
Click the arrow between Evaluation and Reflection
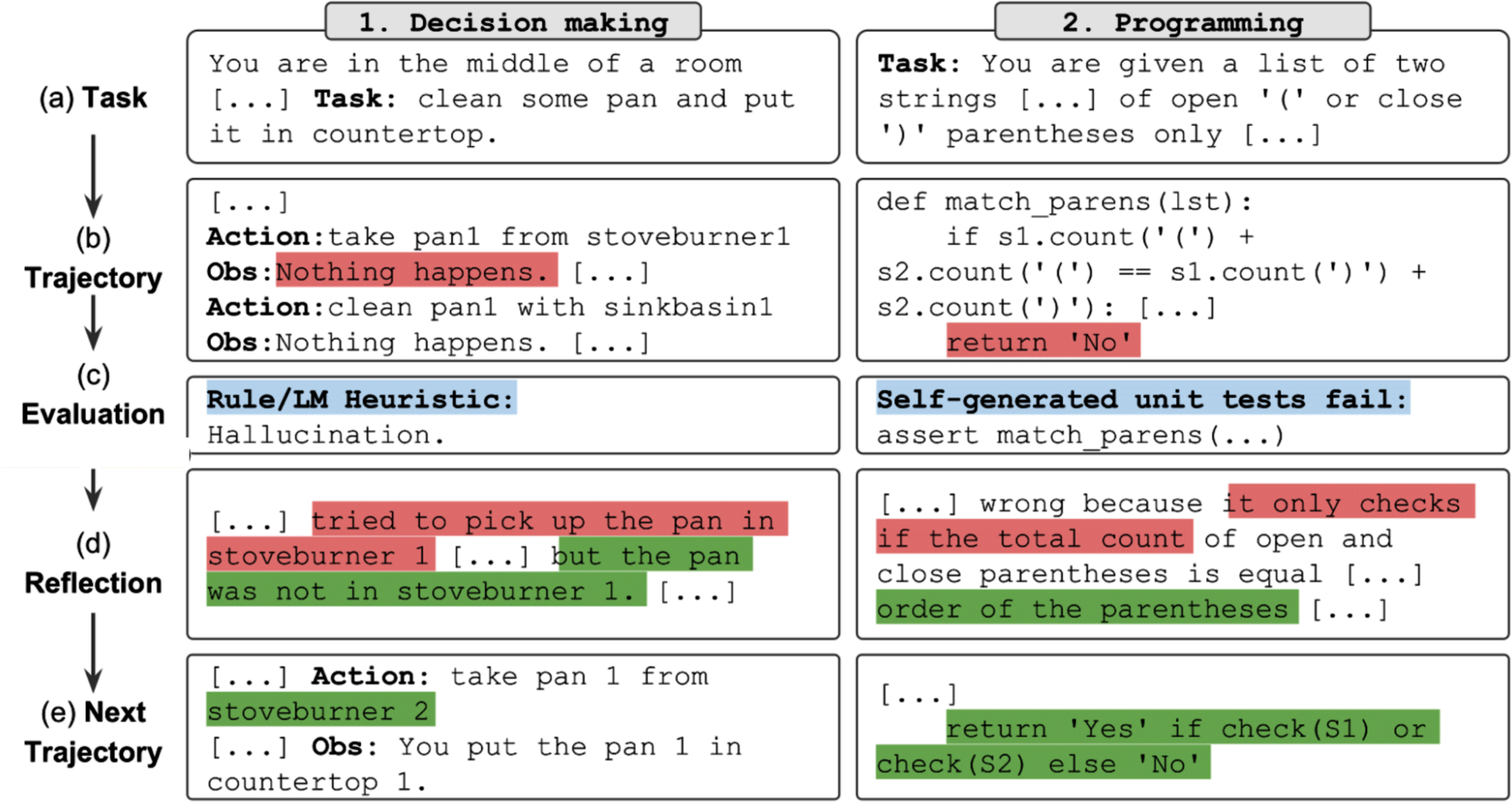point(93,489)
